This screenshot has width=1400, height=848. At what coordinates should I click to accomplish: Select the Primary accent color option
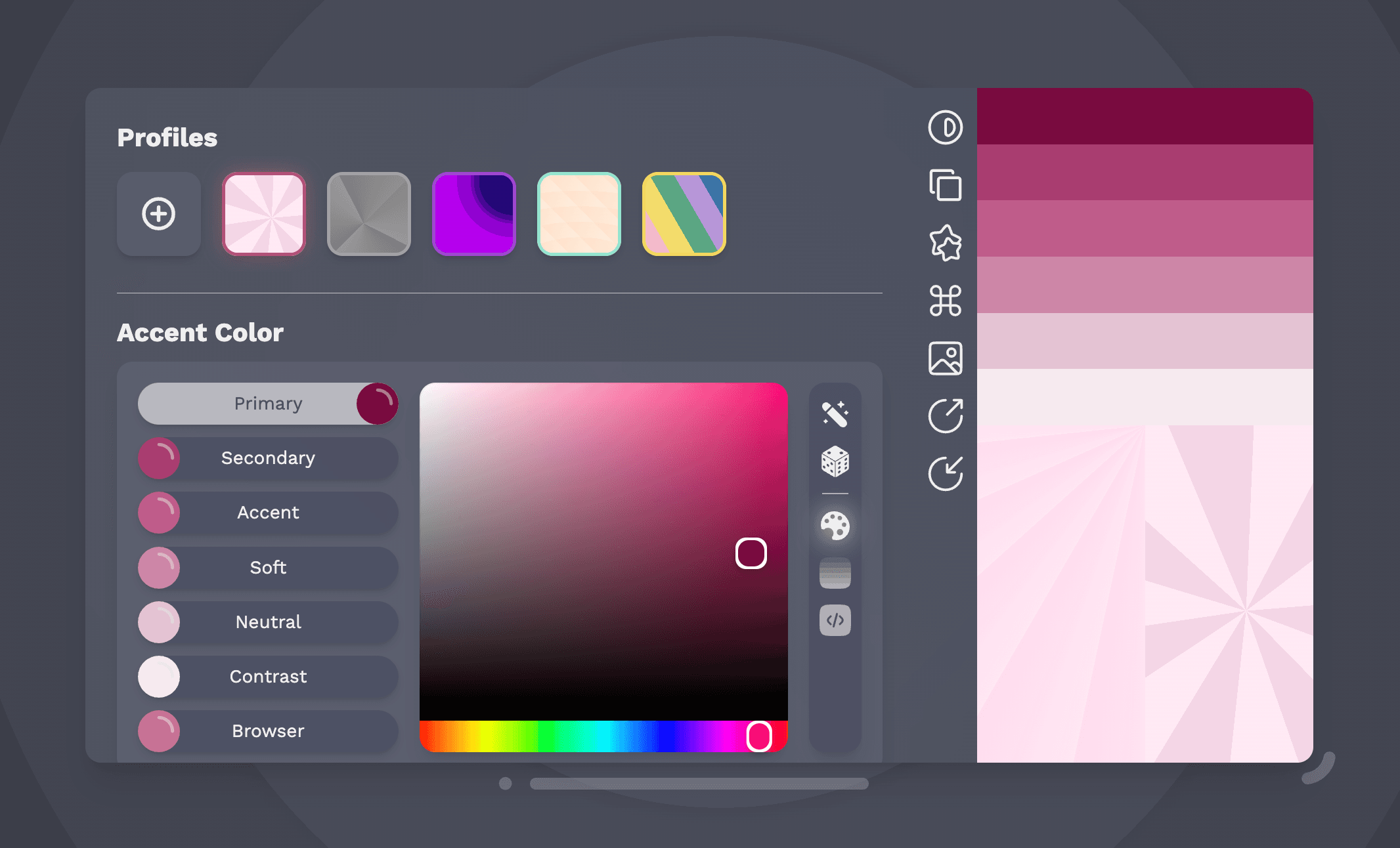point(268,404)
